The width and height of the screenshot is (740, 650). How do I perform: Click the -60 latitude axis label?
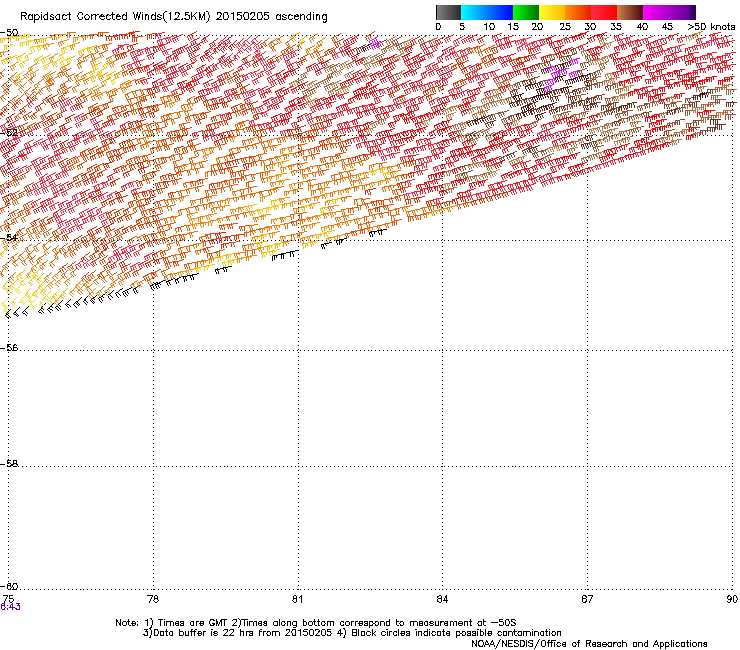click(x=9, y=586)
